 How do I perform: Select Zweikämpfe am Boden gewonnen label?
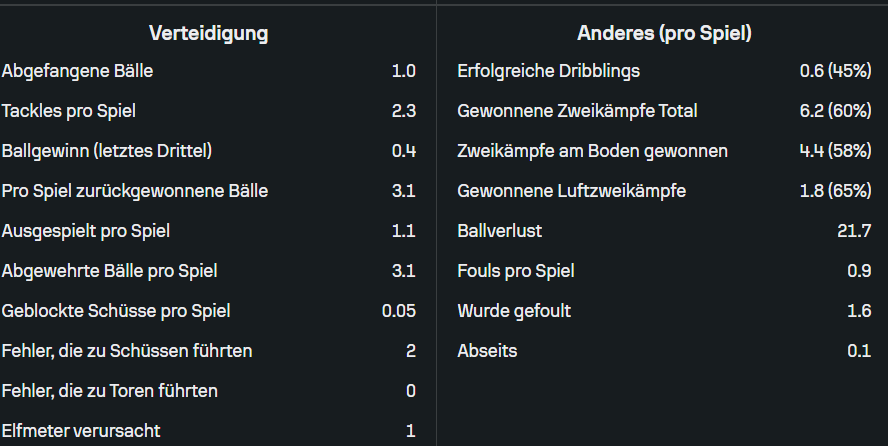(592, 151)
